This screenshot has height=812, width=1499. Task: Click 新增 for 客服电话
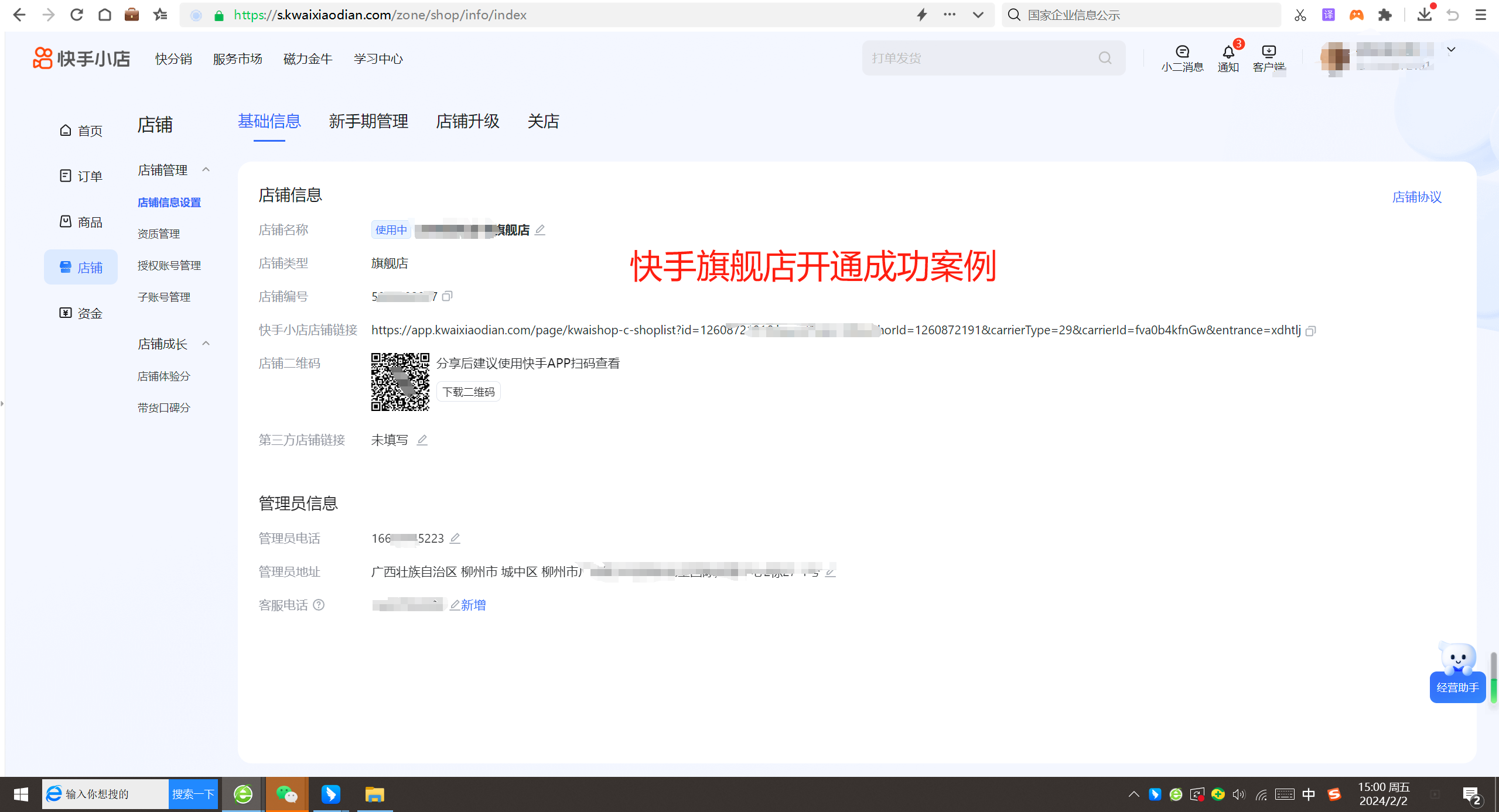click(x=473, y=605)
